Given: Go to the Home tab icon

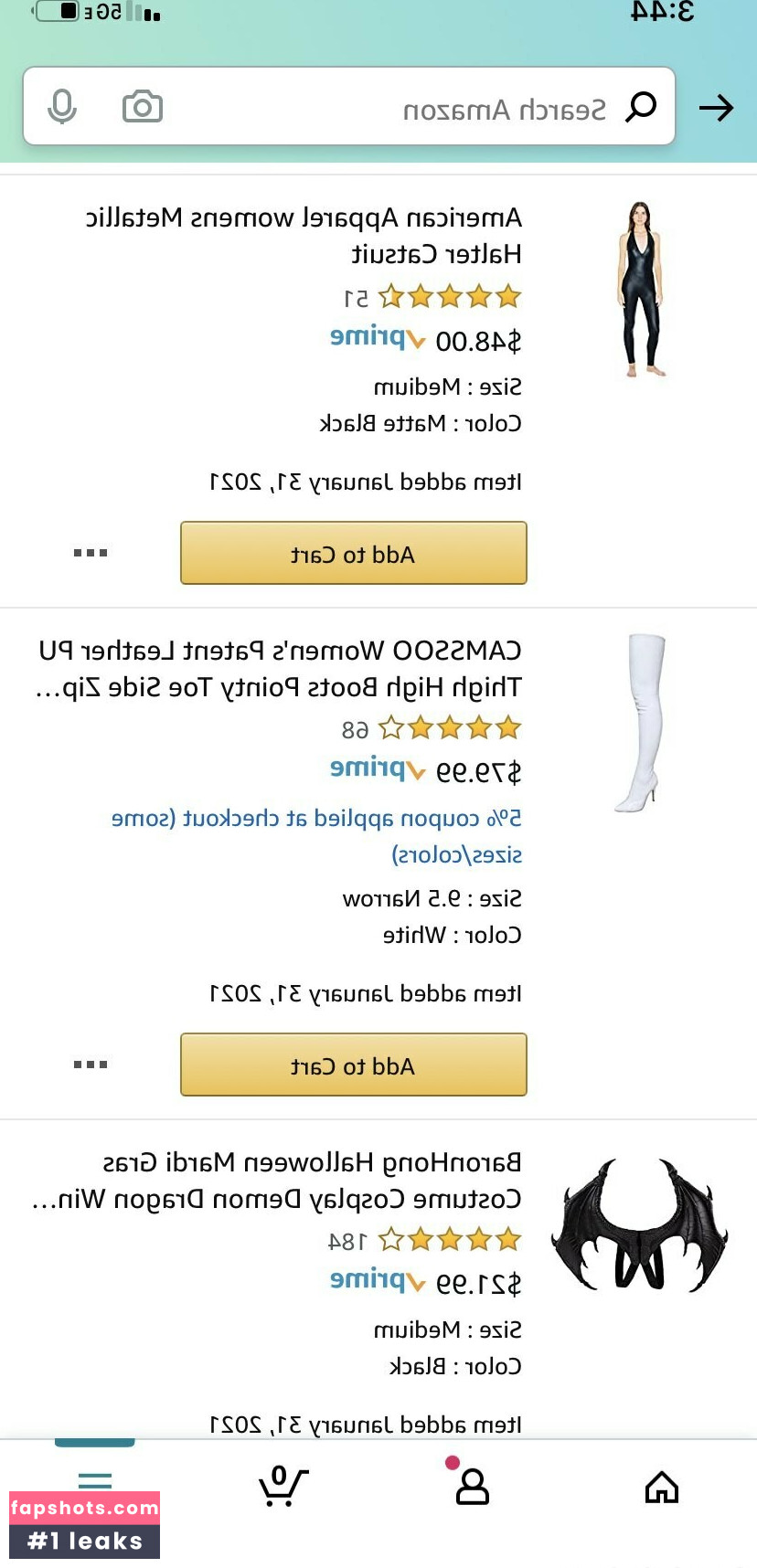Looking at the screenshot, I should pyautogui.click(x=661, y=1487).
